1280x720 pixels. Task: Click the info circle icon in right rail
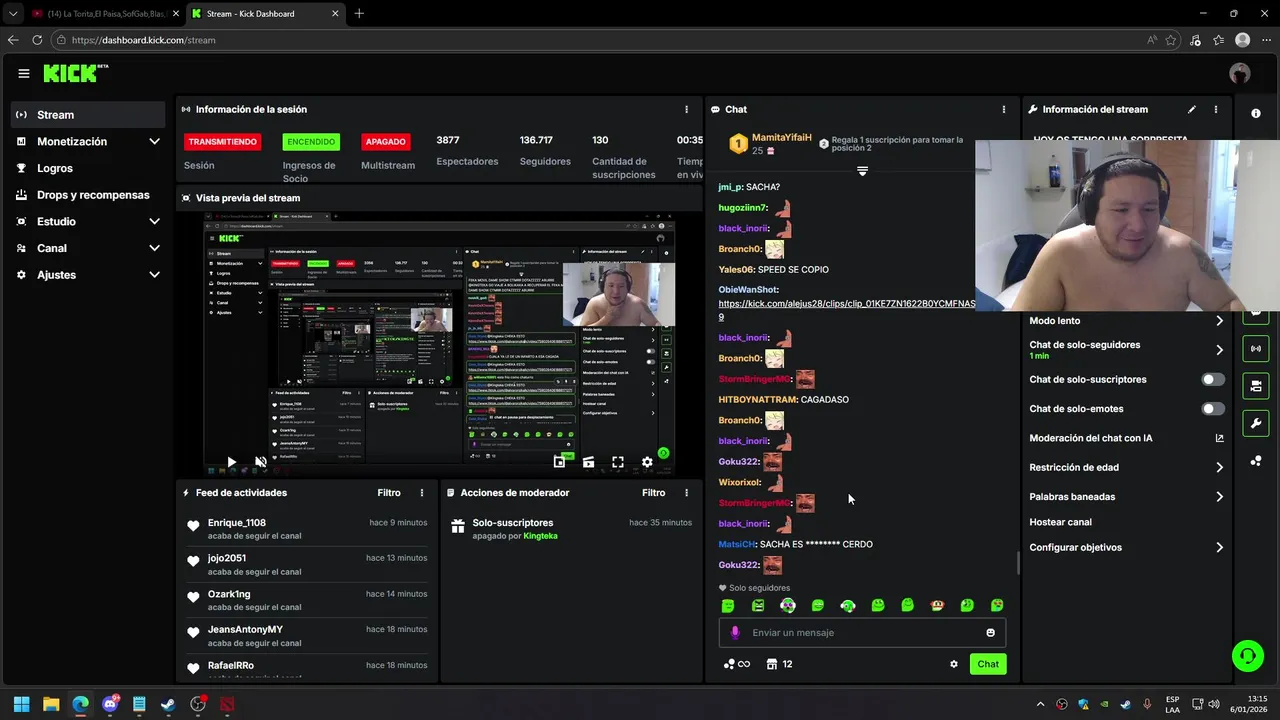coord(1256,113)
